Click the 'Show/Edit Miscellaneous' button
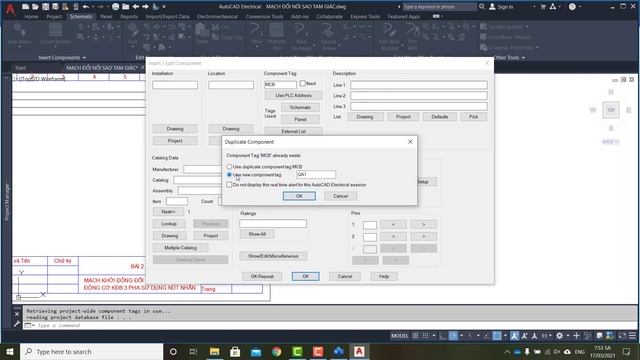The height and width of the screenshot is (360, 640). [273, 256]
